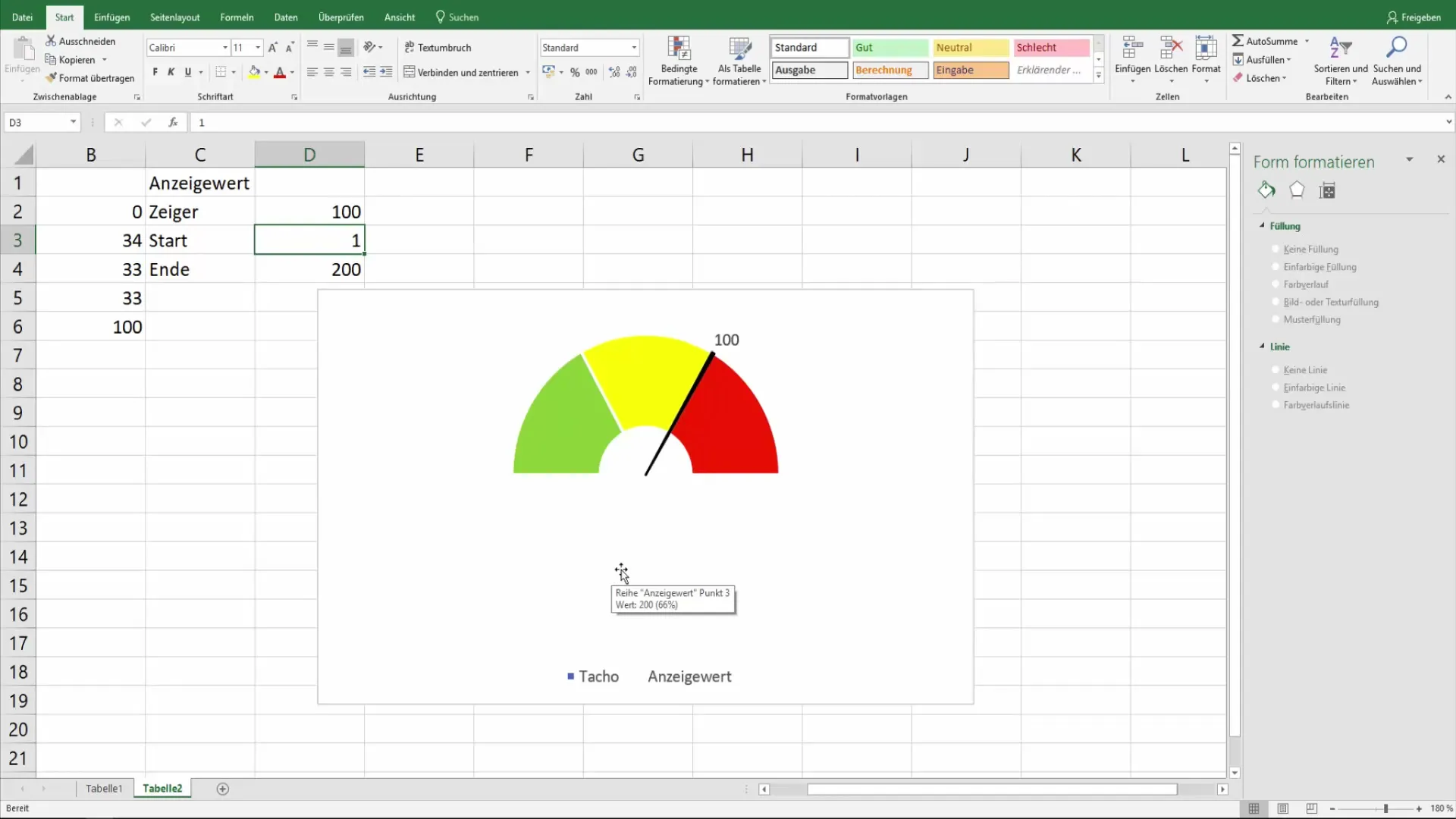
Task: Apply the Berechnung cell style
Action: click(x=890, y=70)
